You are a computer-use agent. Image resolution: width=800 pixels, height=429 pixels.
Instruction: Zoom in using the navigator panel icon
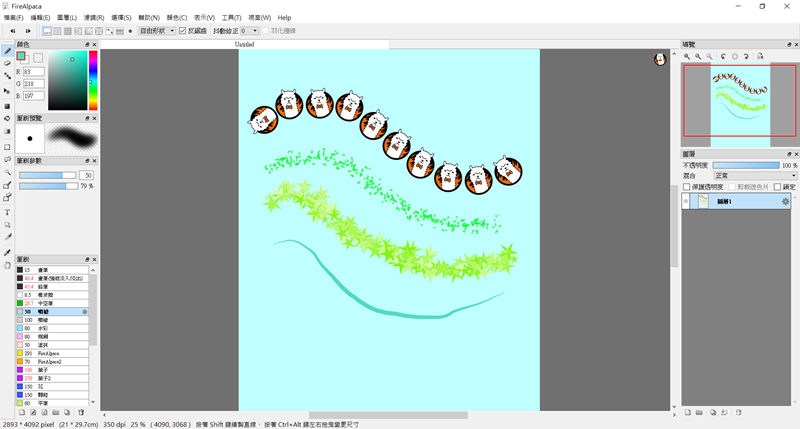coord(687,57)
